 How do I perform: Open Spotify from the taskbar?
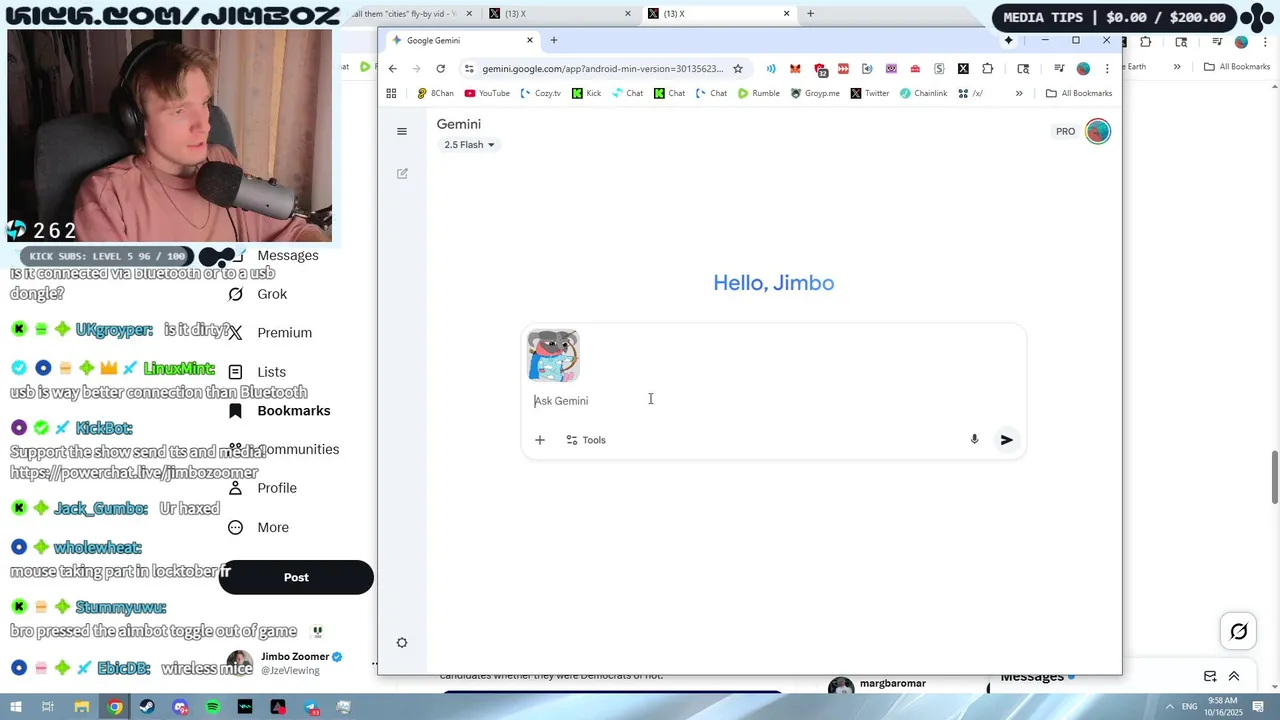coord(213,707)
